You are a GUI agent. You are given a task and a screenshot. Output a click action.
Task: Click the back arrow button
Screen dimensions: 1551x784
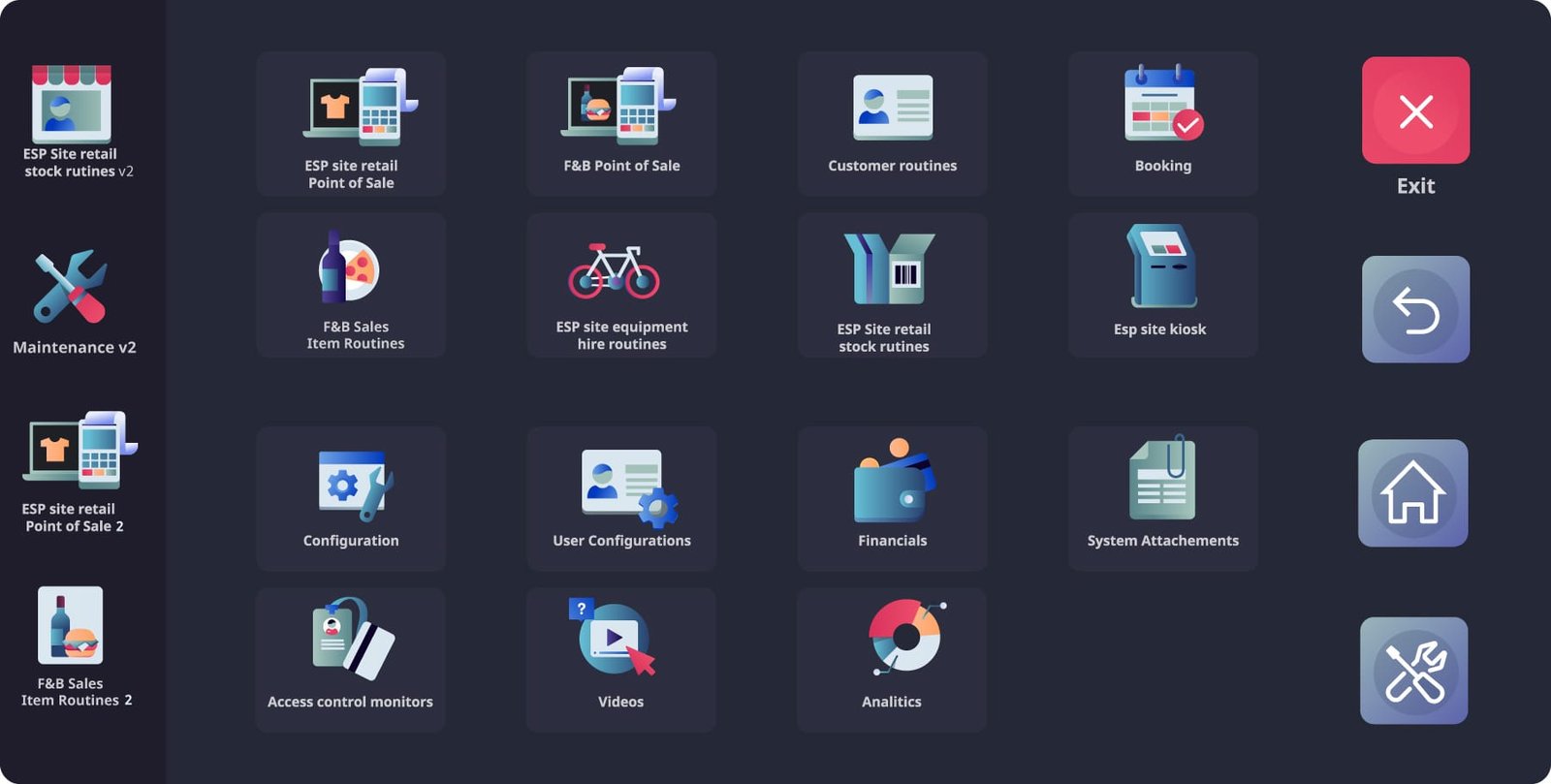(x=1415, y=309)
